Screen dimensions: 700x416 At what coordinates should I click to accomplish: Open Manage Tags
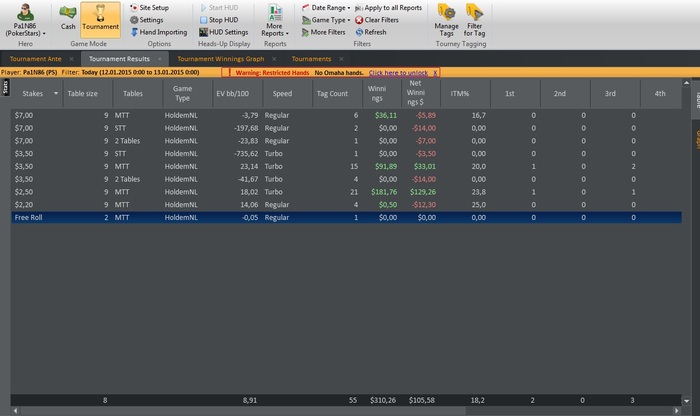(x=446, y=21)
